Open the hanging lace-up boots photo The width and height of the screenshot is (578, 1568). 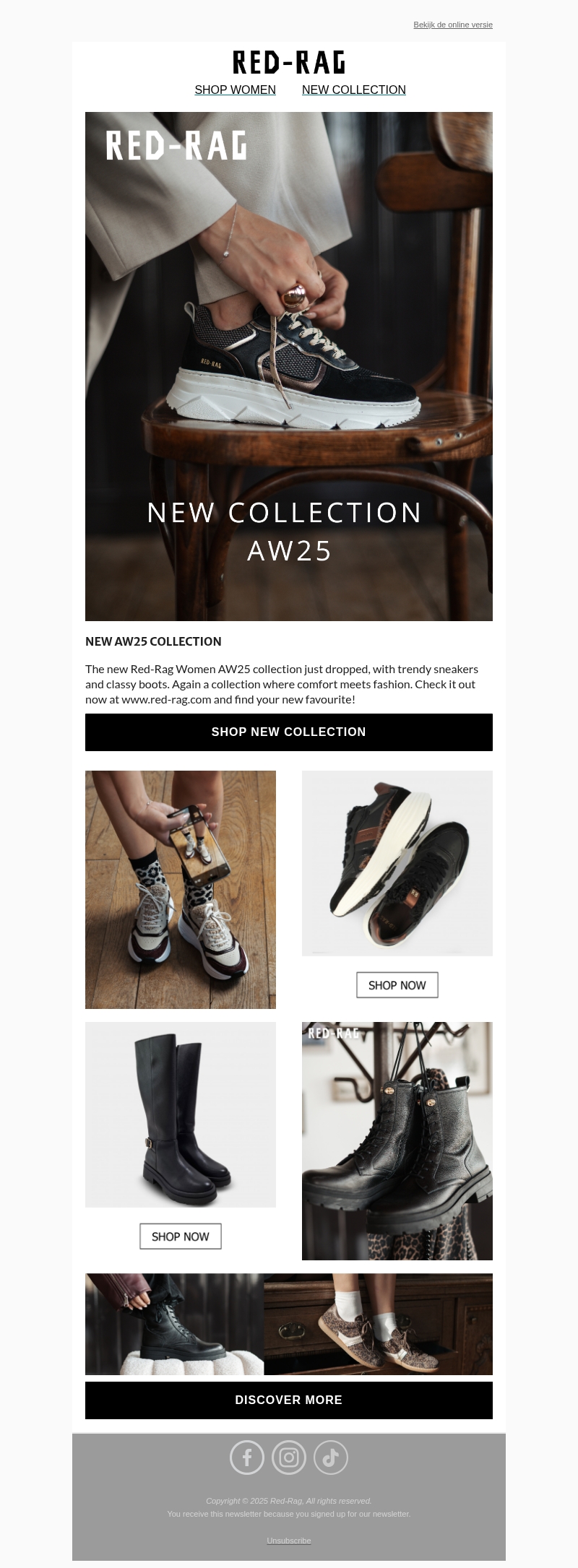coord(397,1140)
